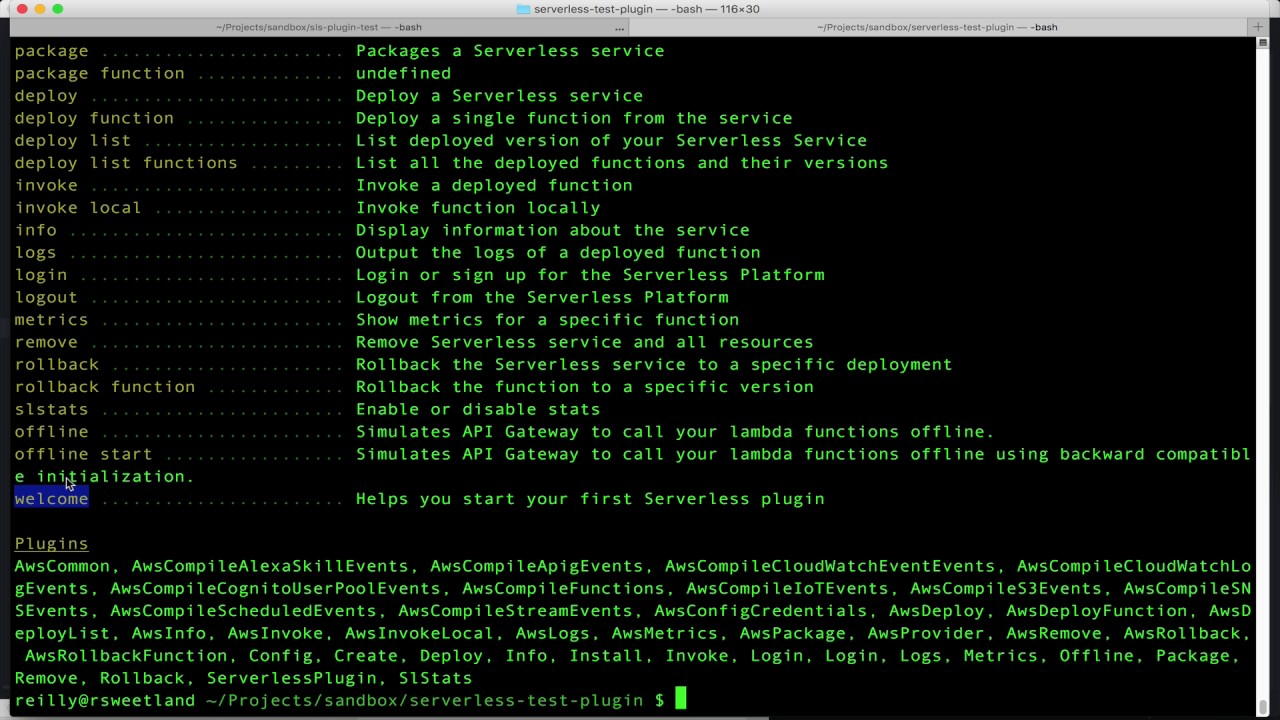Click the 'invoke local' command name

point(78,208)
